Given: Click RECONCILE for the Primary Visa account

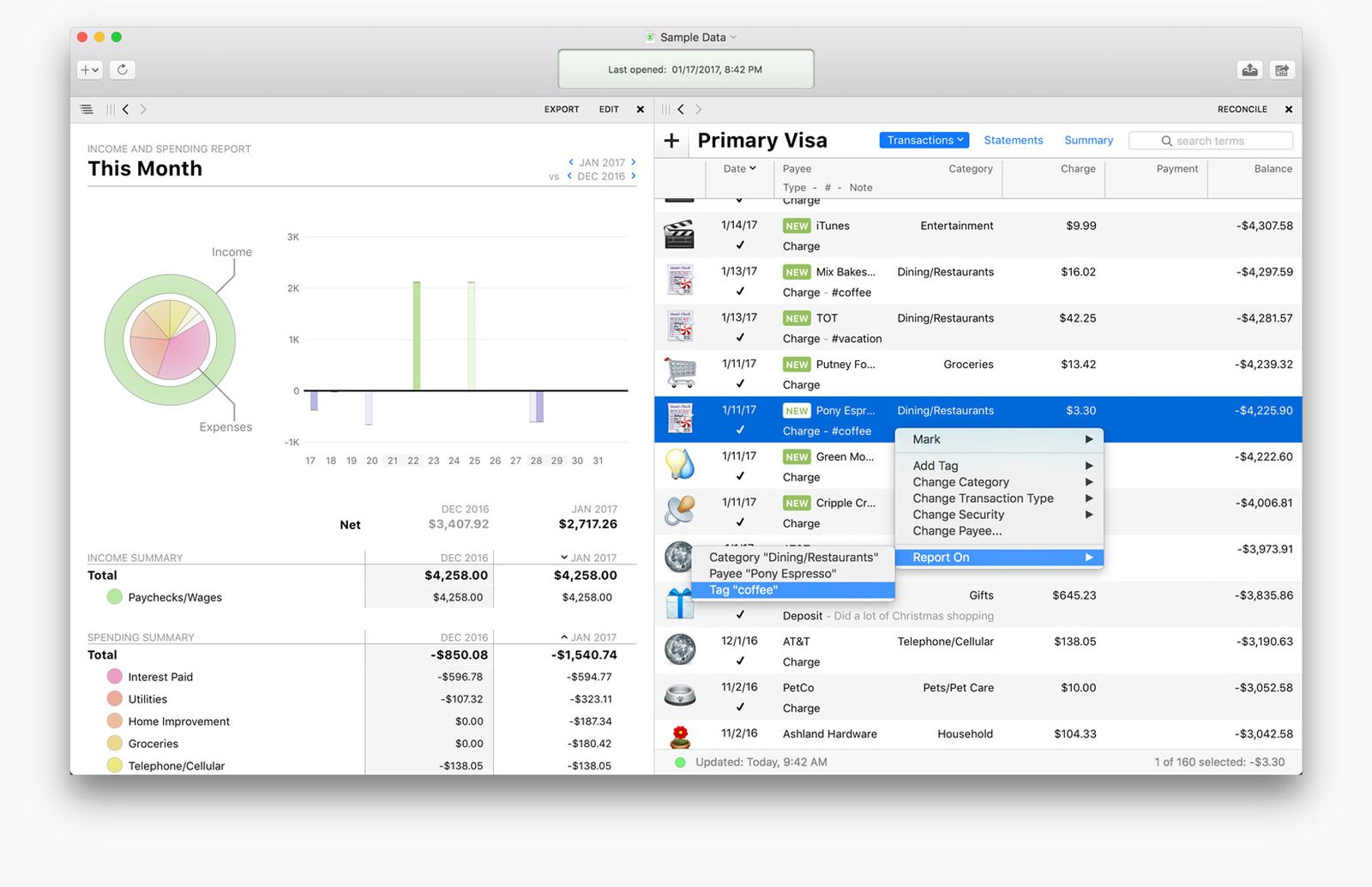Looking at the screenshot, I should pyautogui.click(x=1242, y=109).
